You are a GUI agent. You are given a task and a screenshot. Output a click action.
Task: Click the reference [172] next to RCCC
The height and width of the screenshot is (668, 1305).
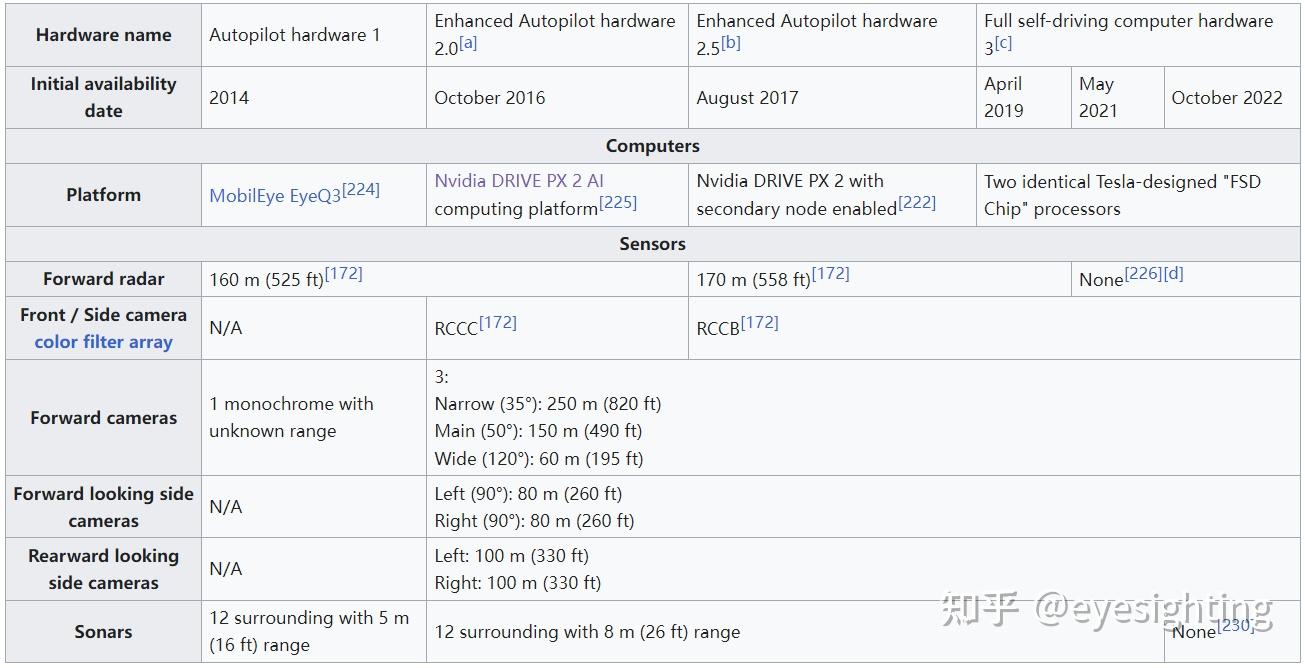pyautogui.click(x=498, y=322)
